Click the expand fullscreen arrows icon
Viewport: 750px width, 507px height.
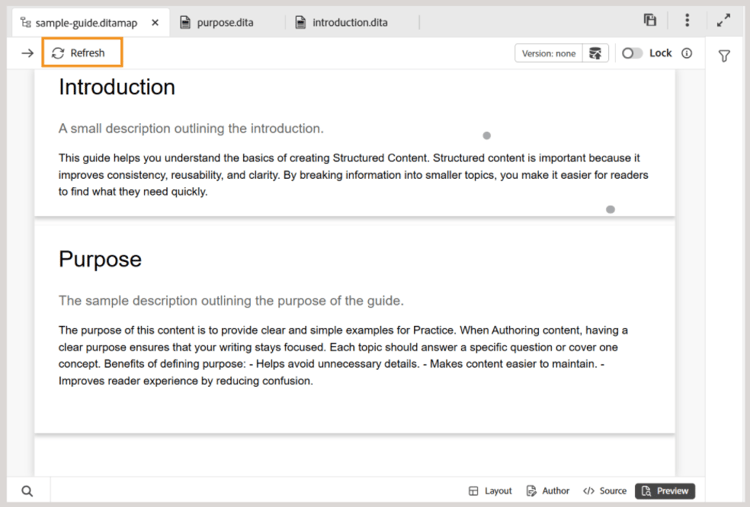[724, 20]
